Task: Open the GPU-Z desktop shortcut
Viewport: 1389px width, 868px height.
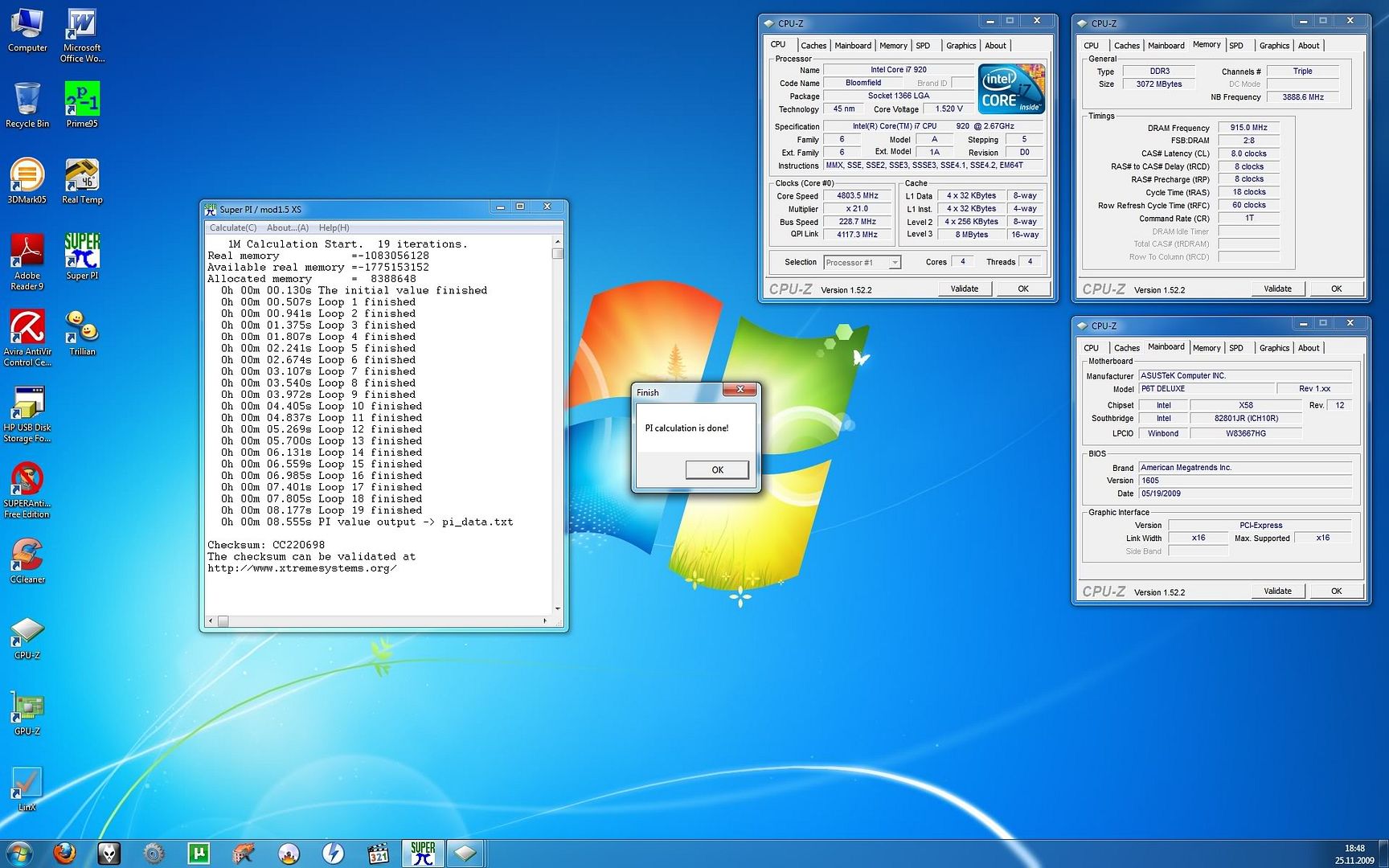Action: coord(27,713)
